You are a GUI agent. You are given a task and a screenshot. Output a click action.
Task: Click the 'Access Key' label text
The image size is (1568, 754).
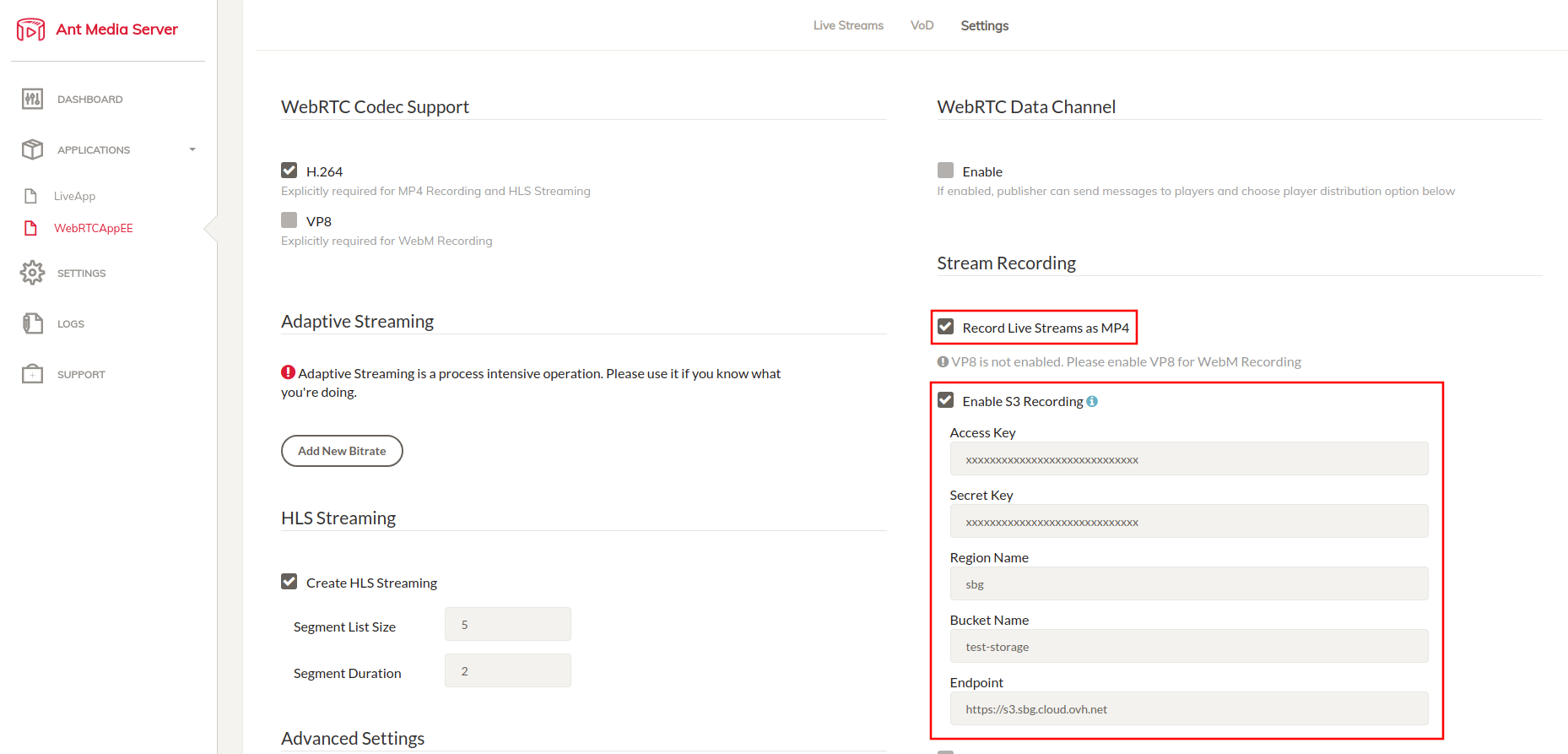point(982,432)
